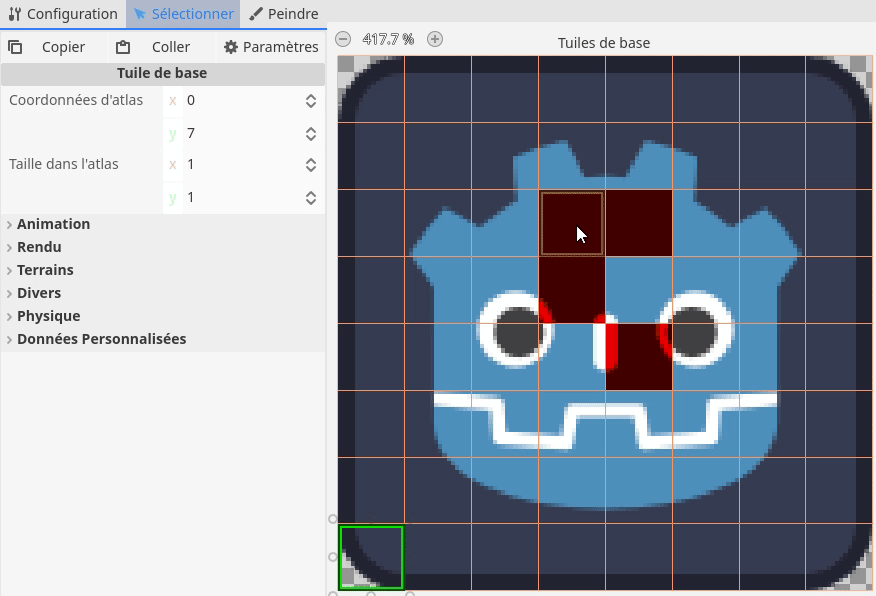Click the Coordonnées d'atlas label
The height and width of the screenshot is (596, 876).
76,100
